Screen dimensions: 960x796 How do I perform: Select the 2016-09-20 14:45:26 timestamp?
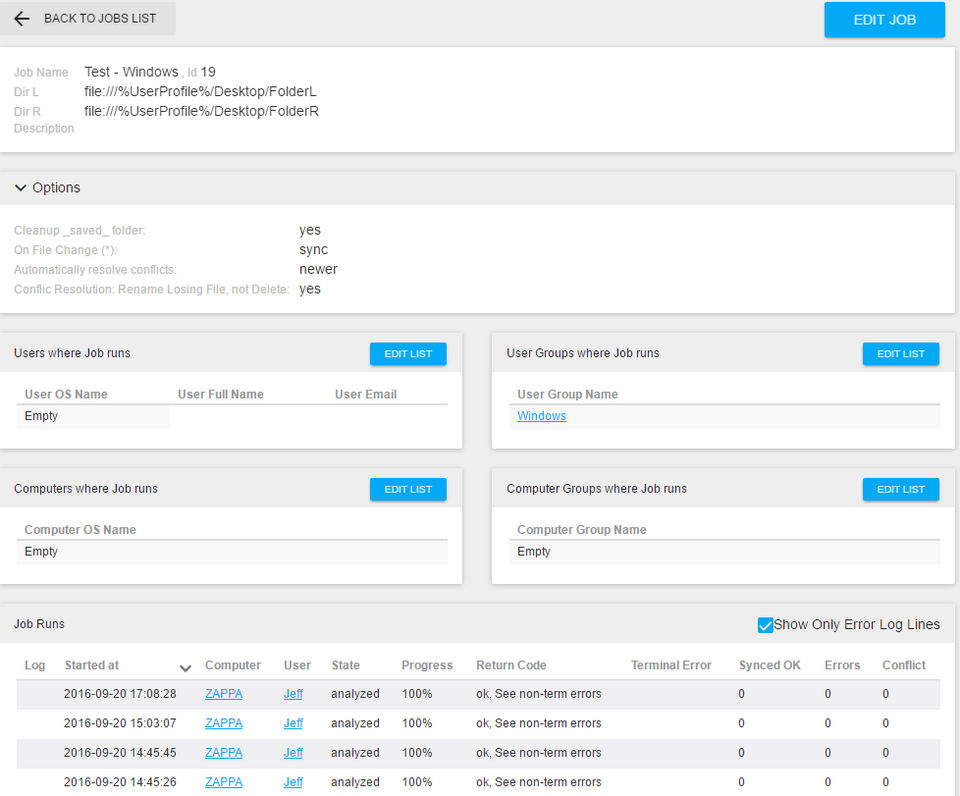point(120,782)
